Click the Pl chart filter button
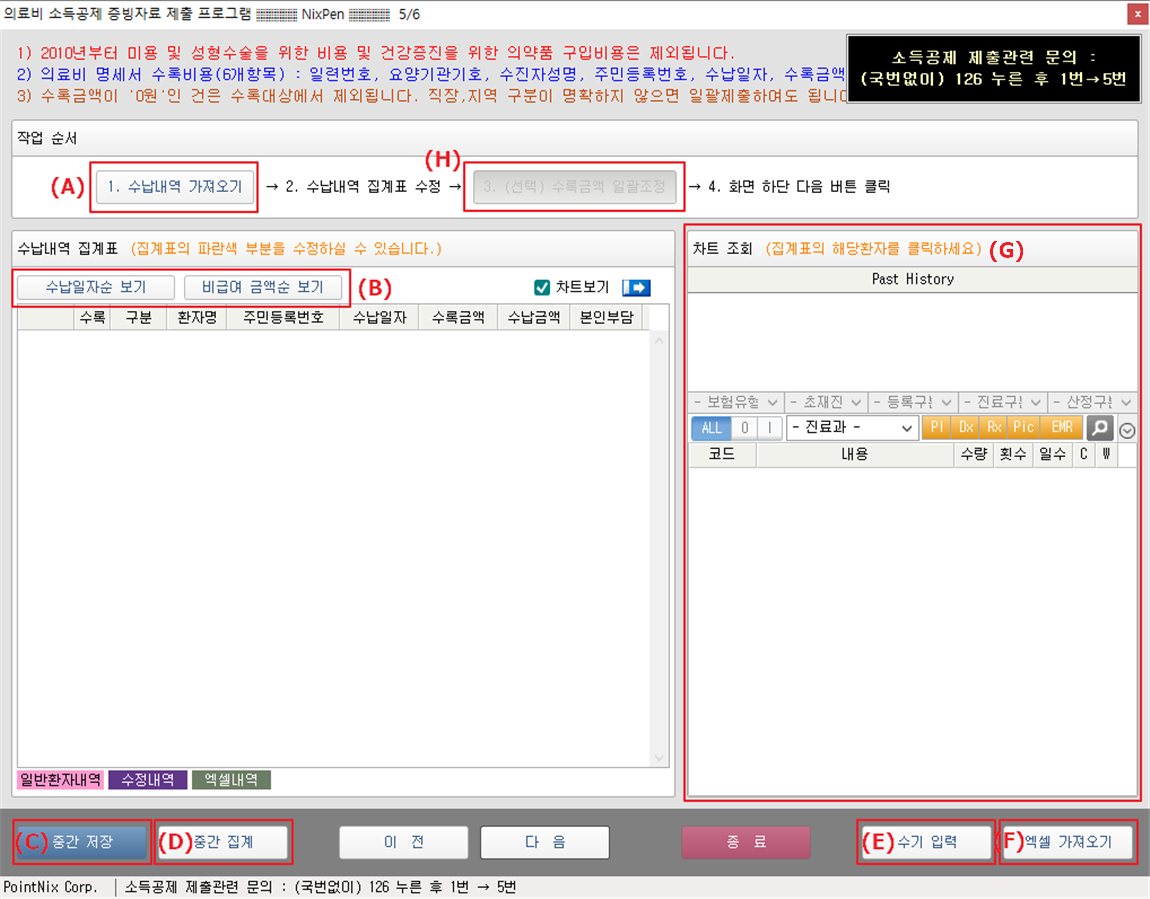 pos(936,427)
